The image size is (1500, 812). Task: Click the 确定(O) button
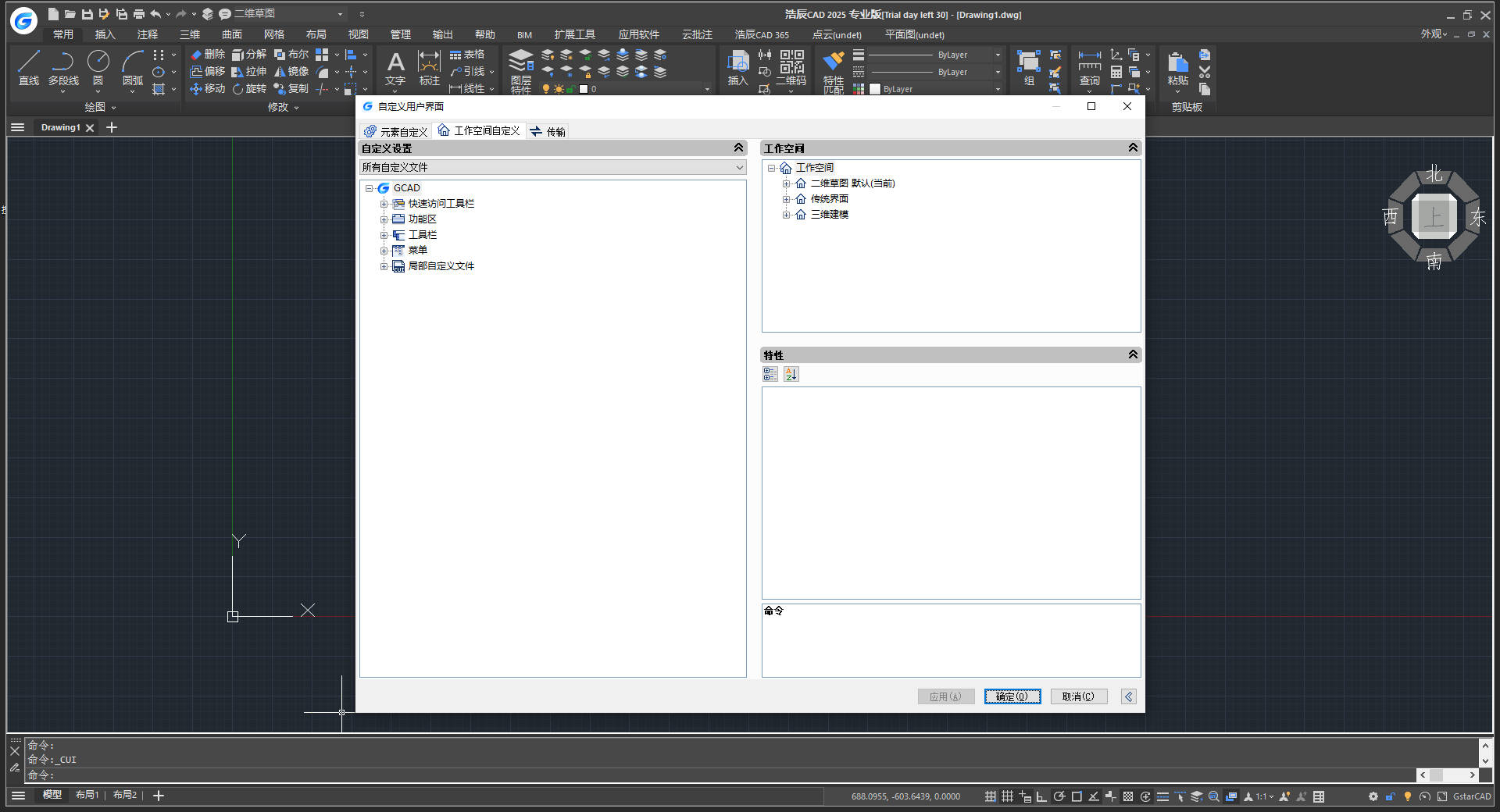1012,696
